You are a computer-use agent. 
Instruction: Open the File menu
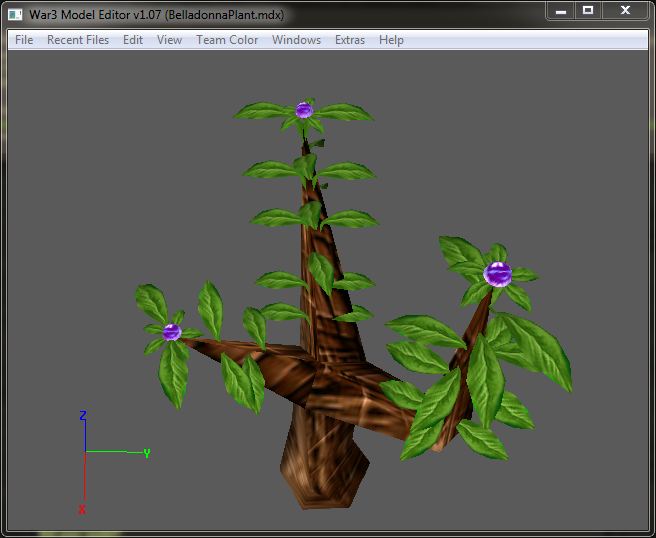[24, 40]
